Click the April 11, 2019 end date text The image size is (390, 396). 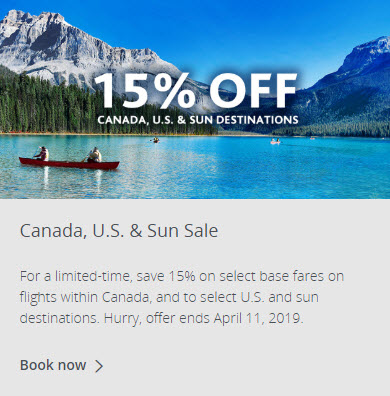258,318
